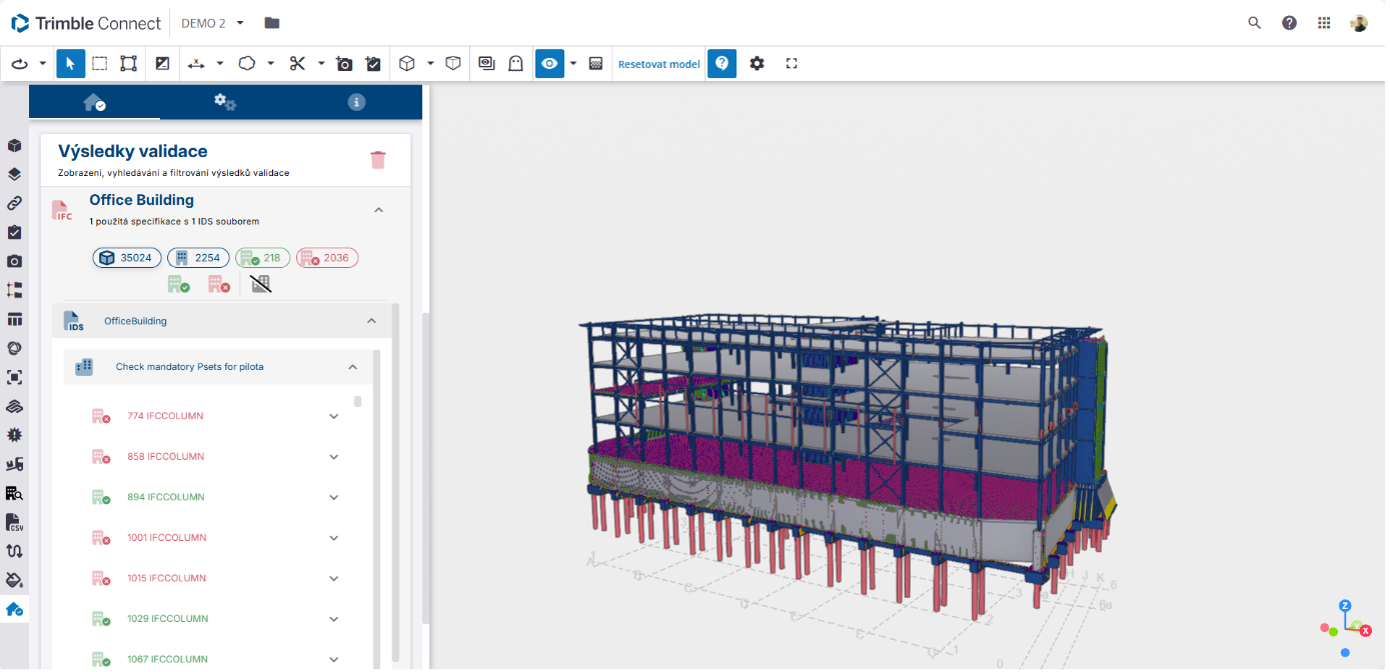Click the blue Z axis on gizmo
The height and width of the screenshot is (672, 1390).
click(x=1345, y=606)
